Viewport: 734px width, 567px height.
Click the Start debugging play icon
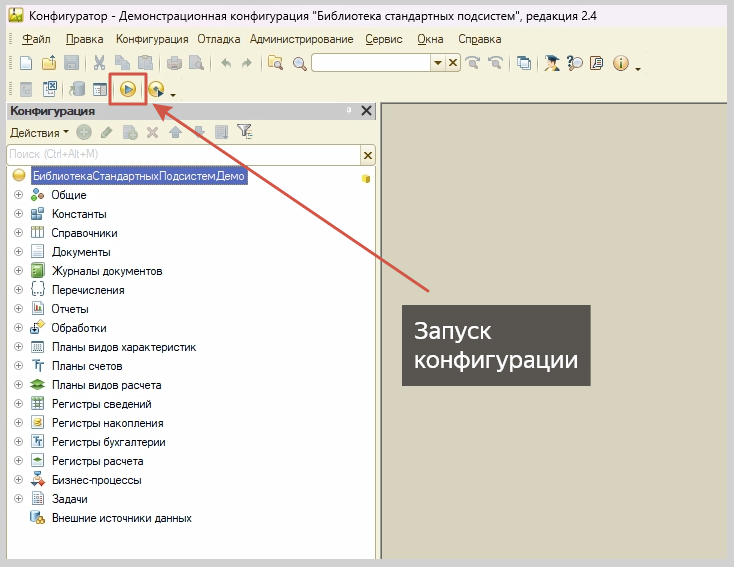(x=128, y=89)
